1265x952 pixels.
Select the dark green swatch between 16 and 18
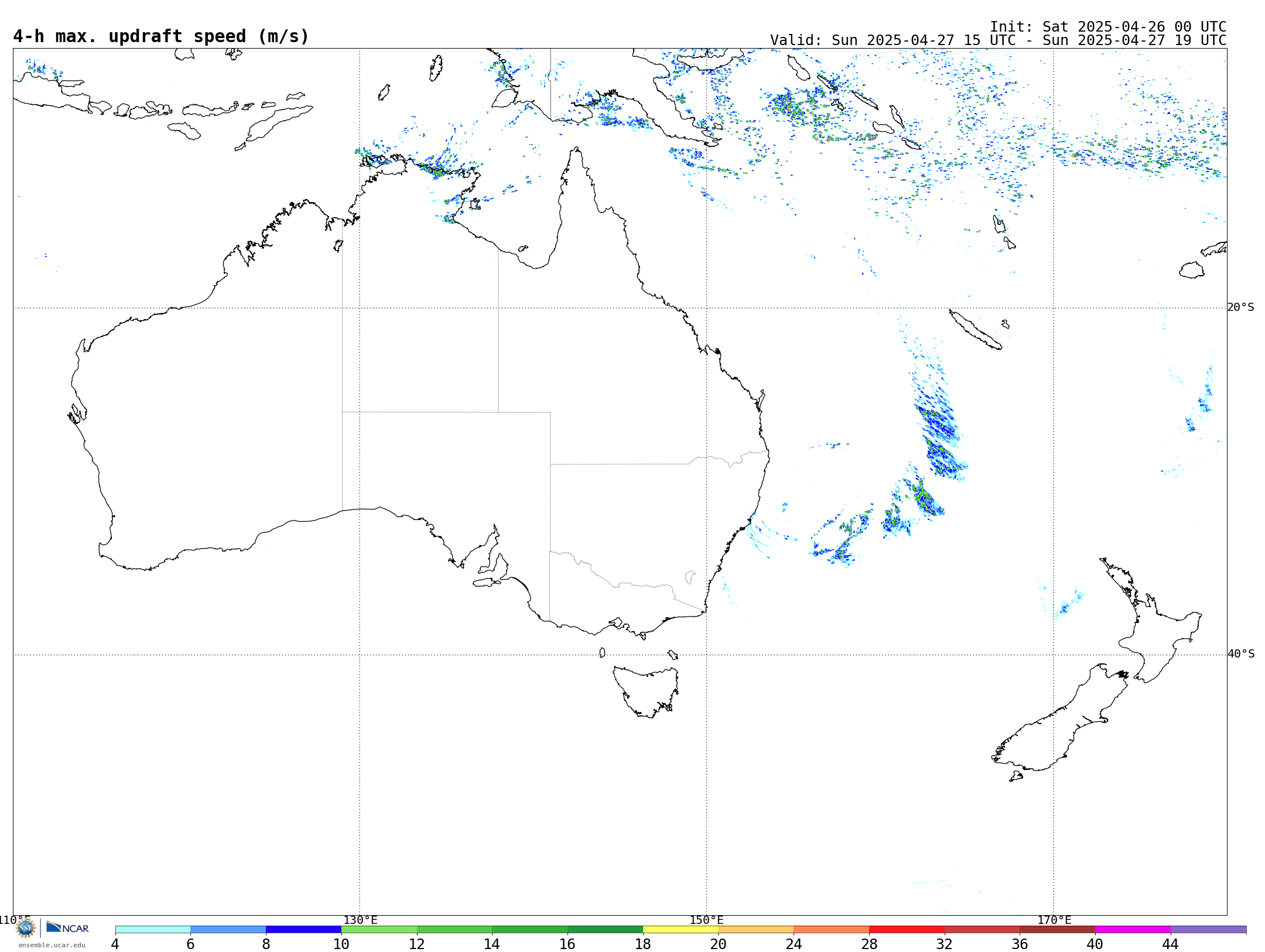[605, 930]
